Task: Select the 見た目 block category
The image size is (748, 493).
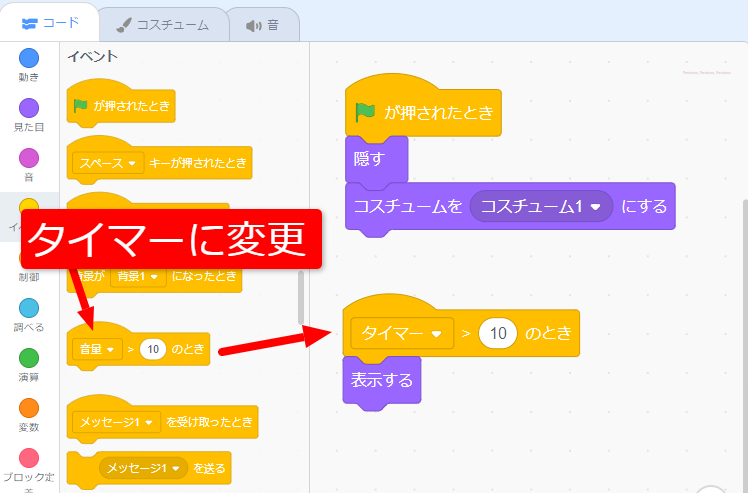Action: [x=29, y=115]
